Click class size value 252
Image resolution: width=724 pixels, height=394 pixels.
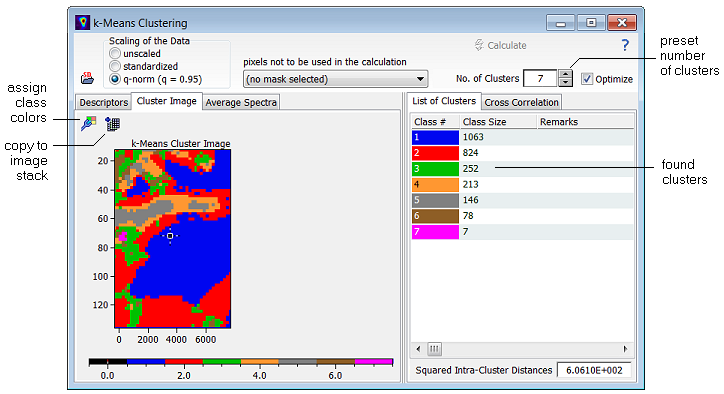point(471,169)
